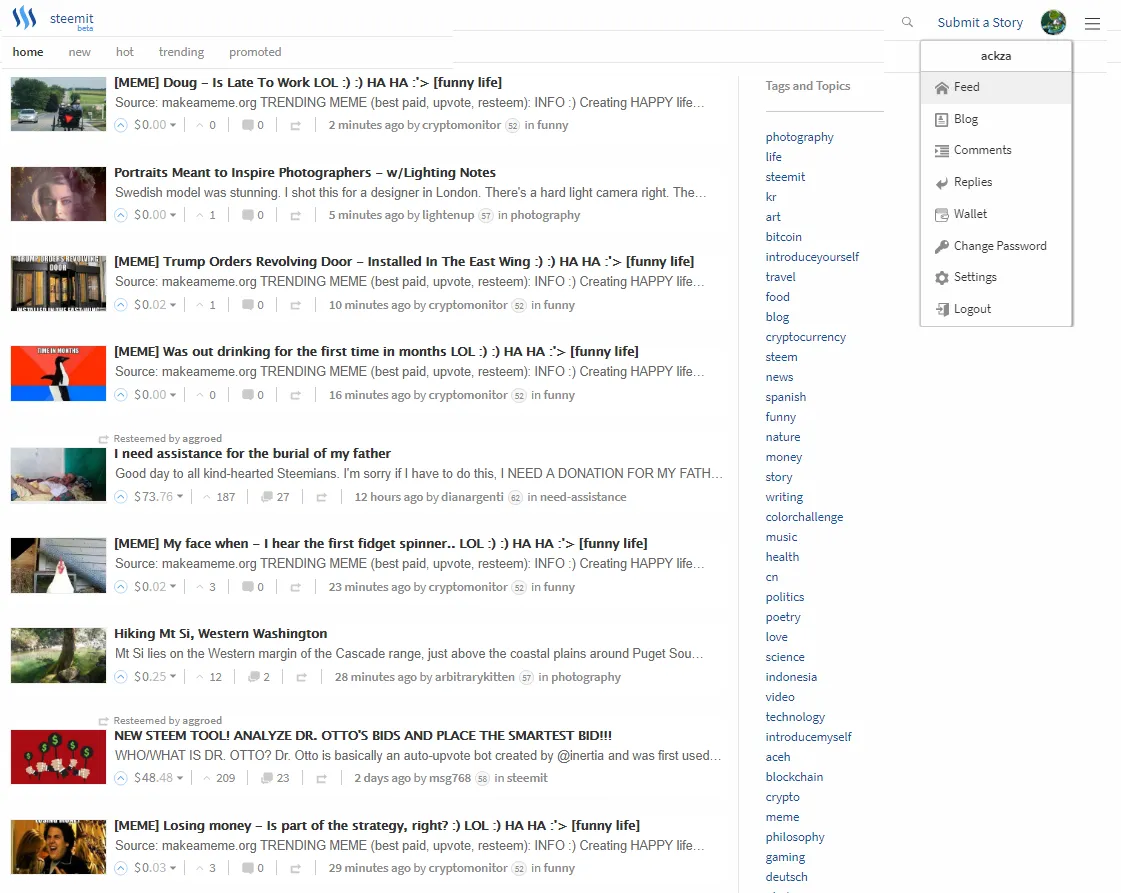Image resolution: width=1121 pixels, height=893 pixels.
Task: Open penguin thumbnail of Was out drinking meme
Action: tap(59, 373)
